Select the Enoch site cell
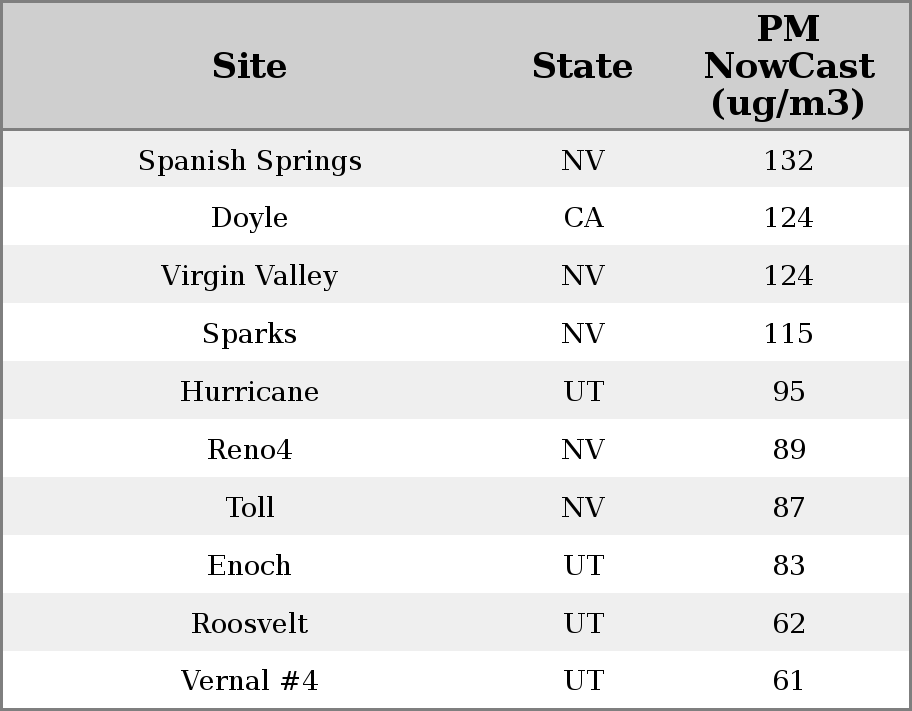The width and height of the screenshot is (912, 711). pos(250,565)
